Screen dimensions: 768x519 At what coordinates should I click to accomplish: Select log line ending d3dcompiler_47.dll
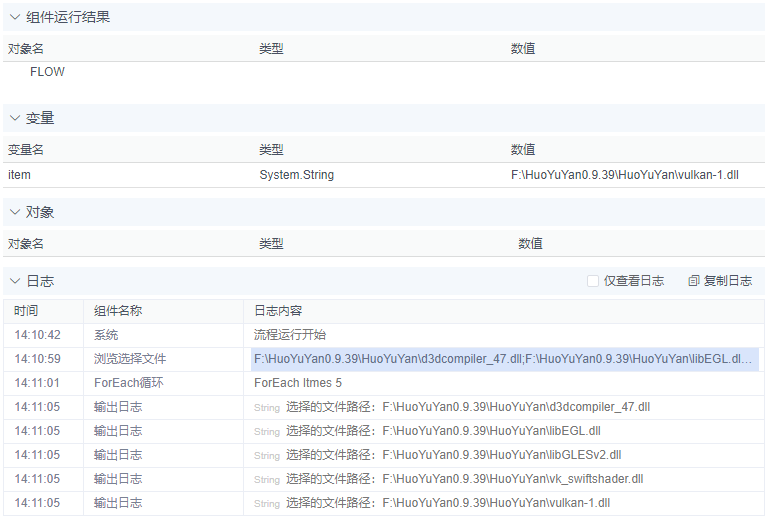pyautogui.click(x=384, y=407)
